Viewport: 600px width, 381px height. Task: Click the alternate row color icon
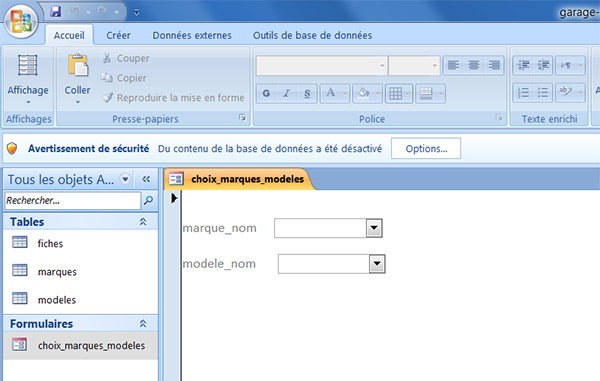426,93
